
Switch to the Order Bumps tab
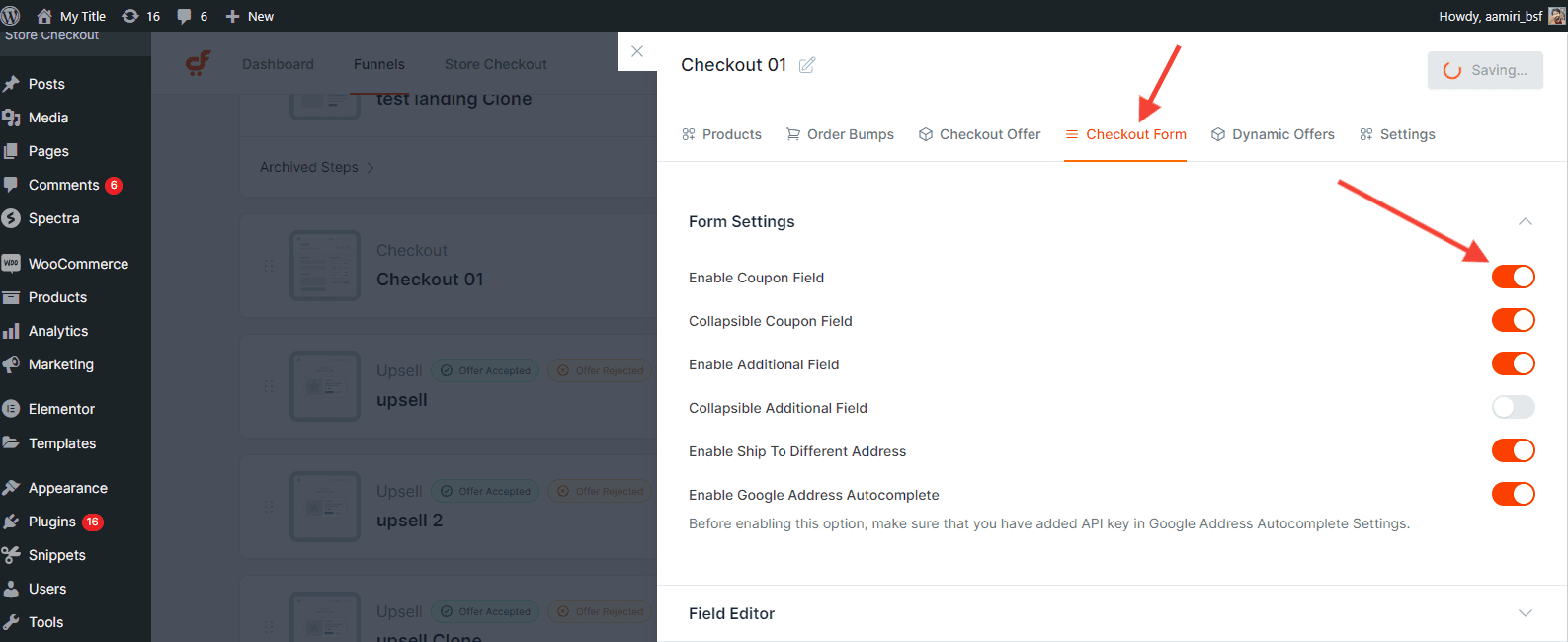[x=840, y=134]
